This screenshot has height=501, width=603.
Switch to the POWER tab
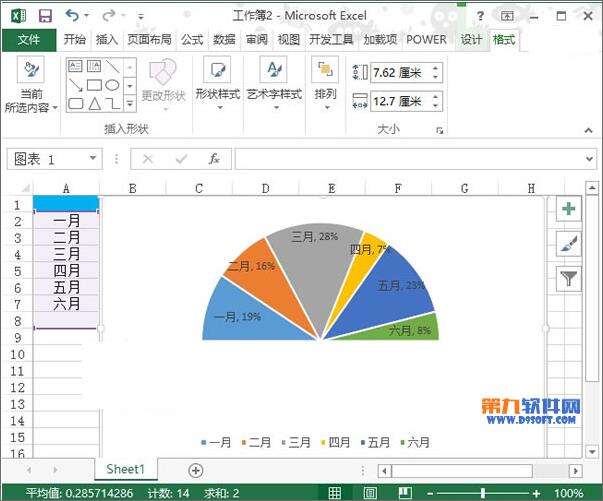(x=426, y=40)
